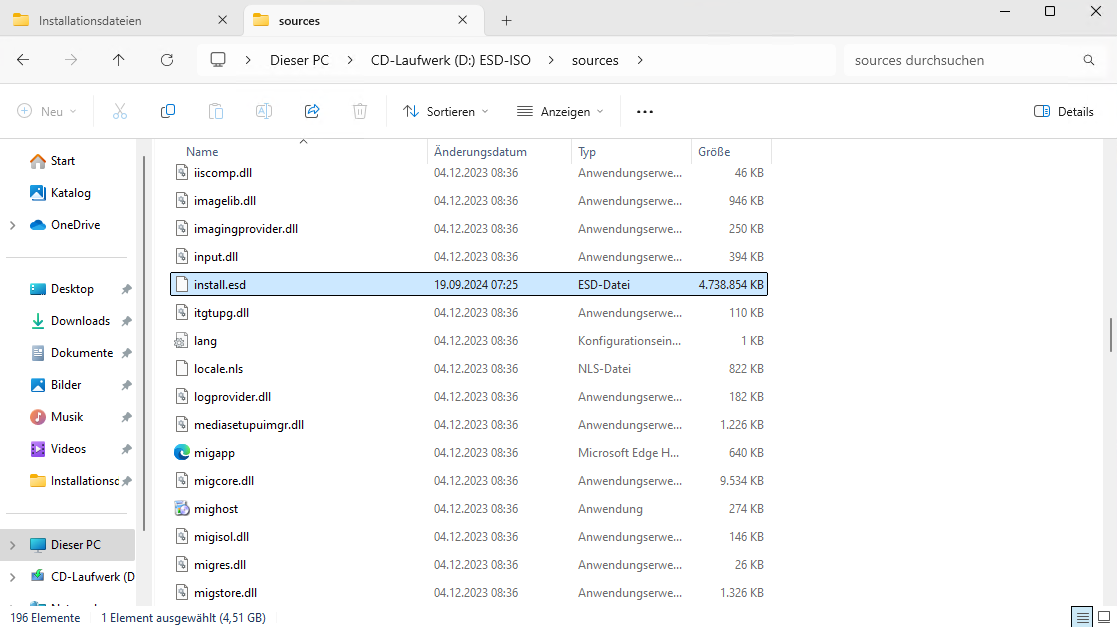Click the Copy icon in toolbar
Screen dimensions: 1117x627
(x=168, y=111)
